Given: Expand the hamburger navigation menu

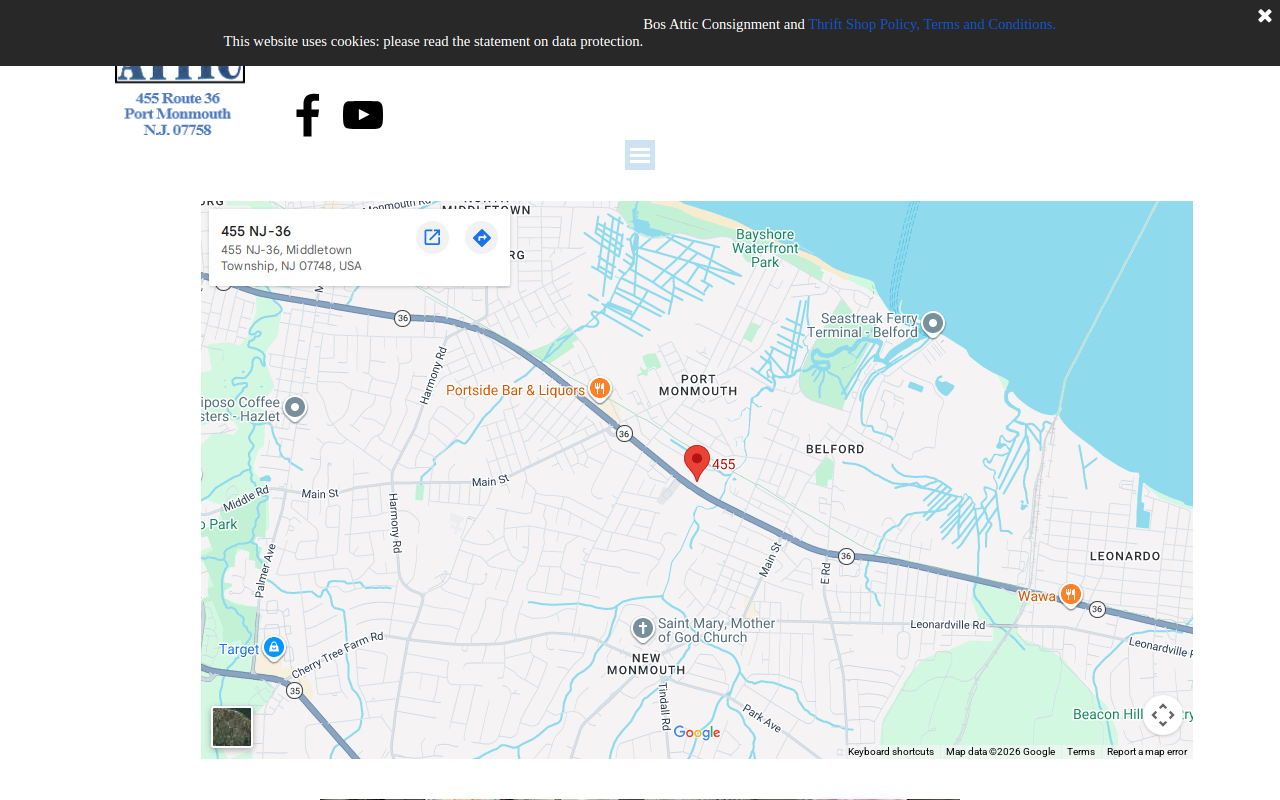Looking at the screenshot, I should (x=640, y=155).
